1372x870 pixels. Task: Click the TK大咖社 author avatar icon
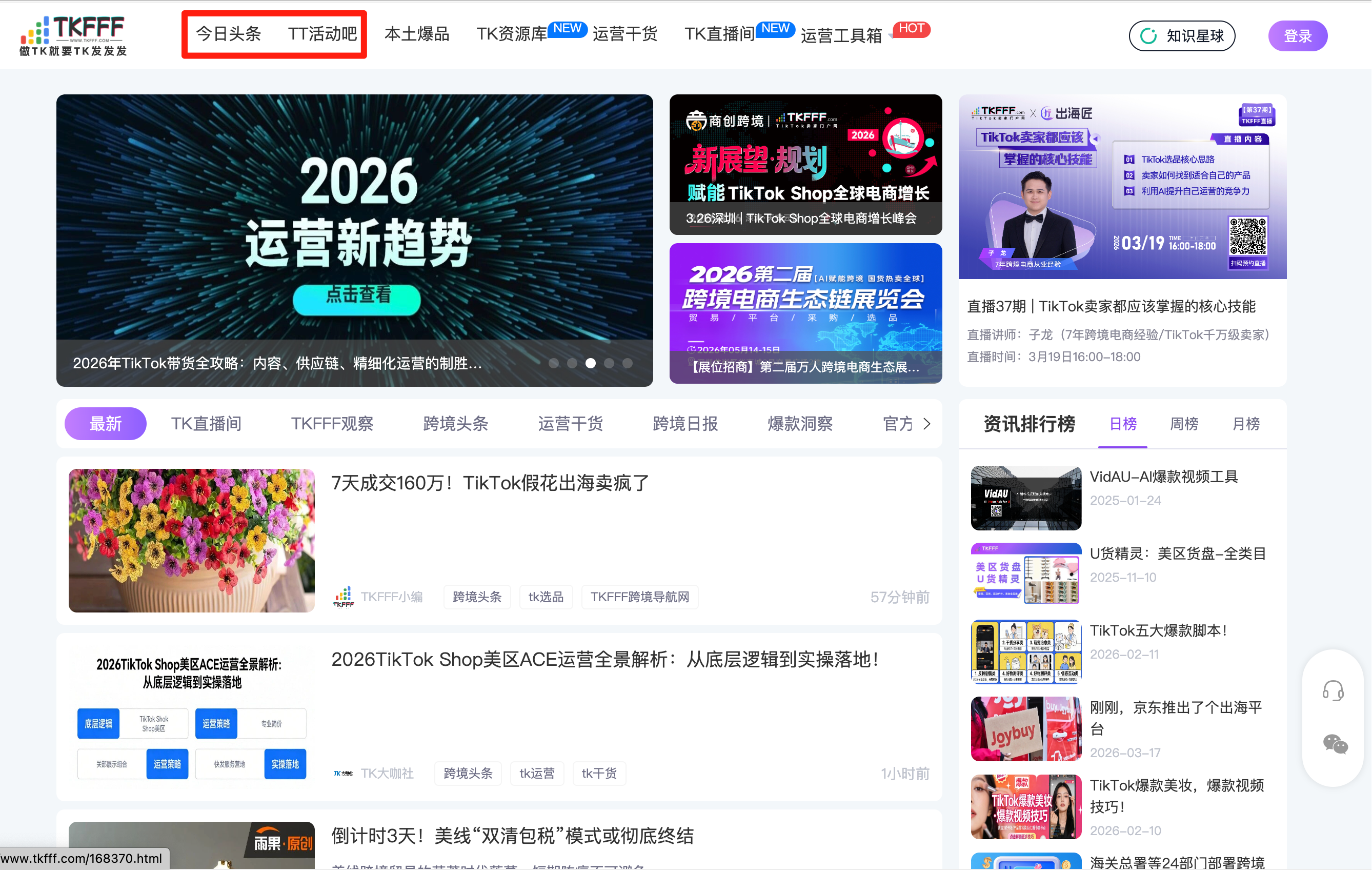tap(343, 774)
